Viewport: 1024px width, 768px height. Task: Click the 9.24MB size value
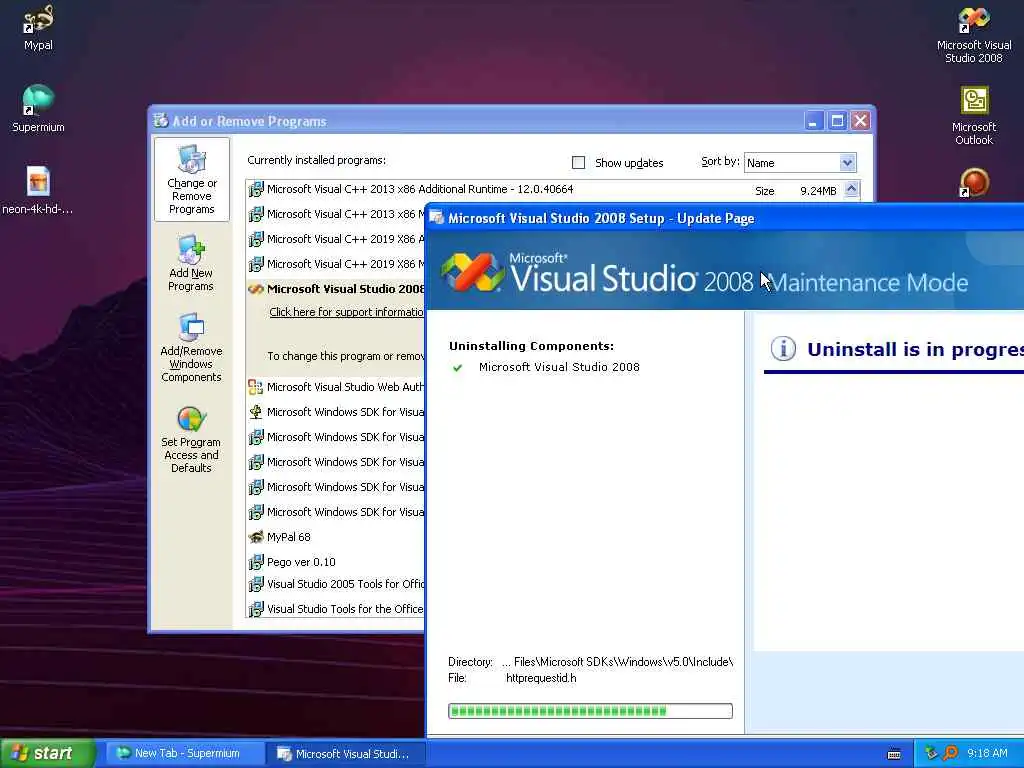tap(818, 191)
